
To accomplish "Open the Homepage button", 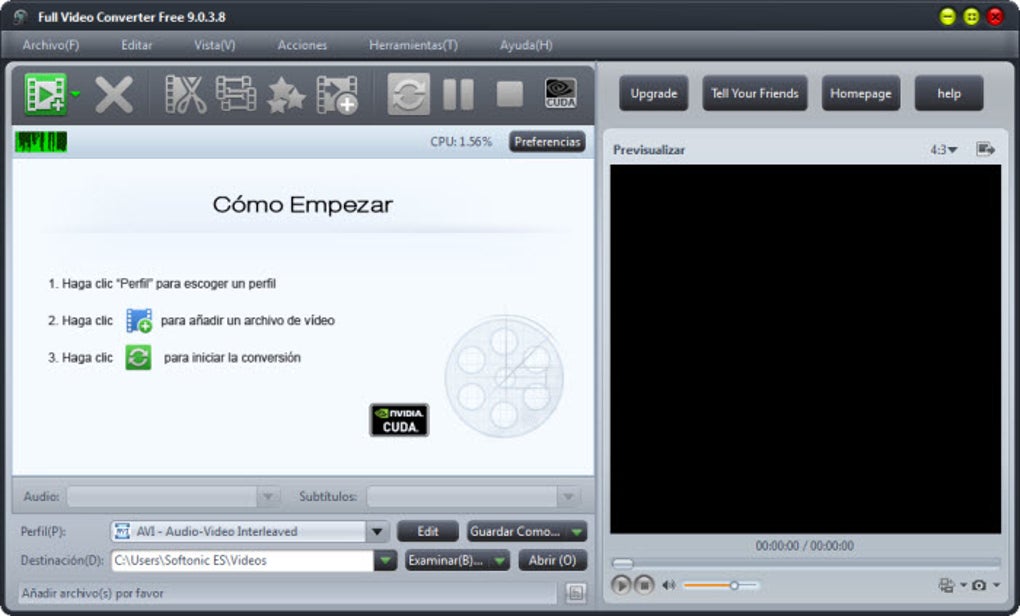I will pyautogui.click(x=861, y=93).
